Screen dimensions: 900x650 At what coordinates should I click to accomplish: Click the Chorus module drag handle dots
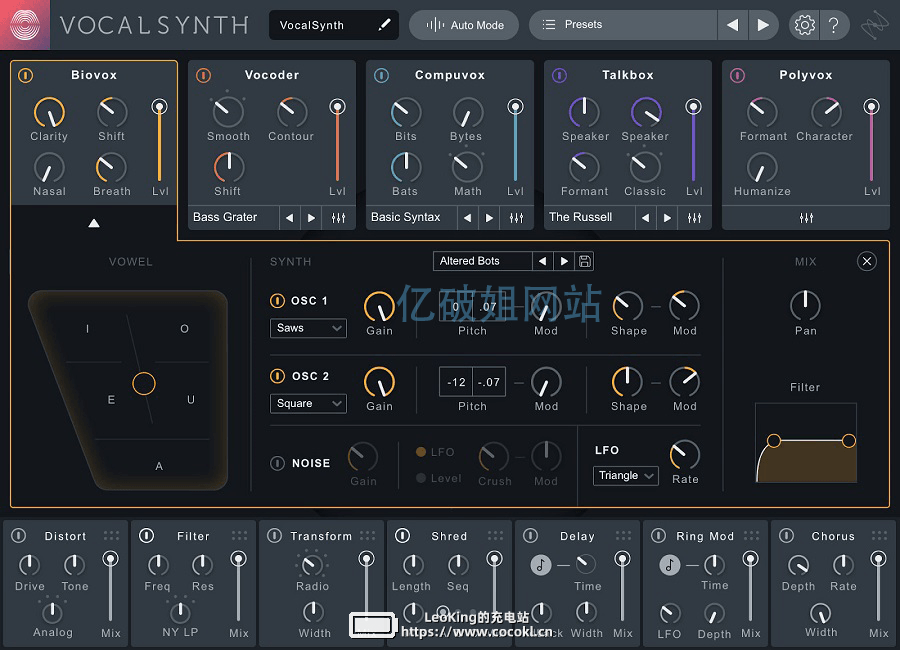coord(879,536)
